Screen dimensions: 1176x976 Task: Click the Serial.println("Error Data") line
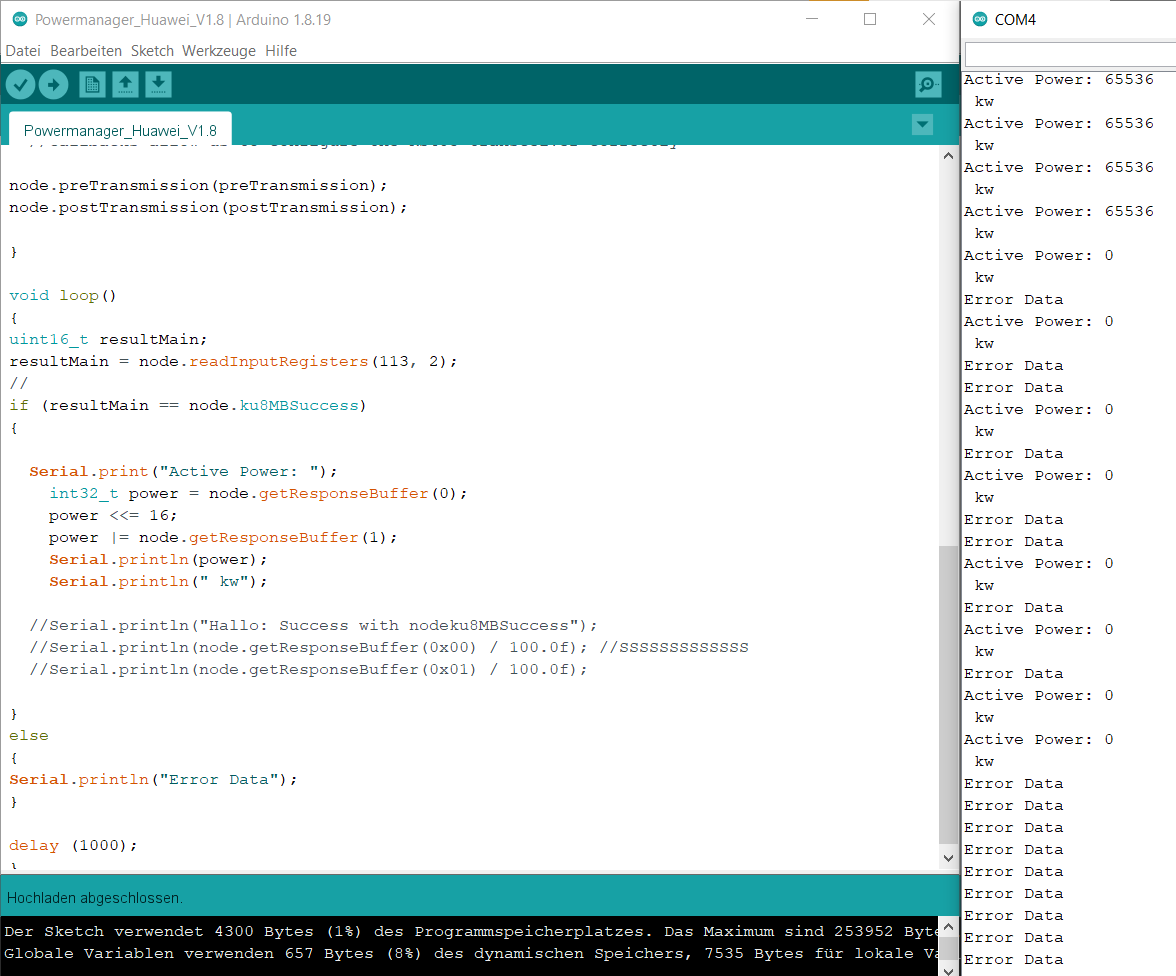pyautogui.click(x=153, y=779)
